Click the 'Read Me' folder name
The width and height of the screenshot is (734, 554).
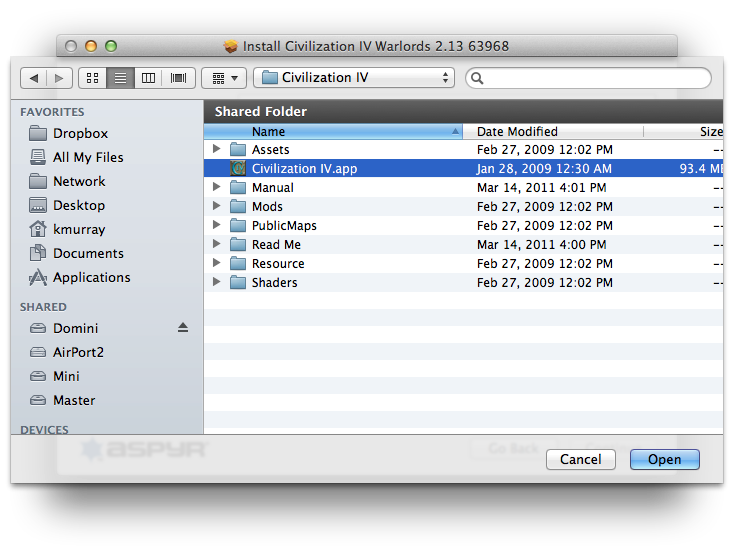pos(276,244)
